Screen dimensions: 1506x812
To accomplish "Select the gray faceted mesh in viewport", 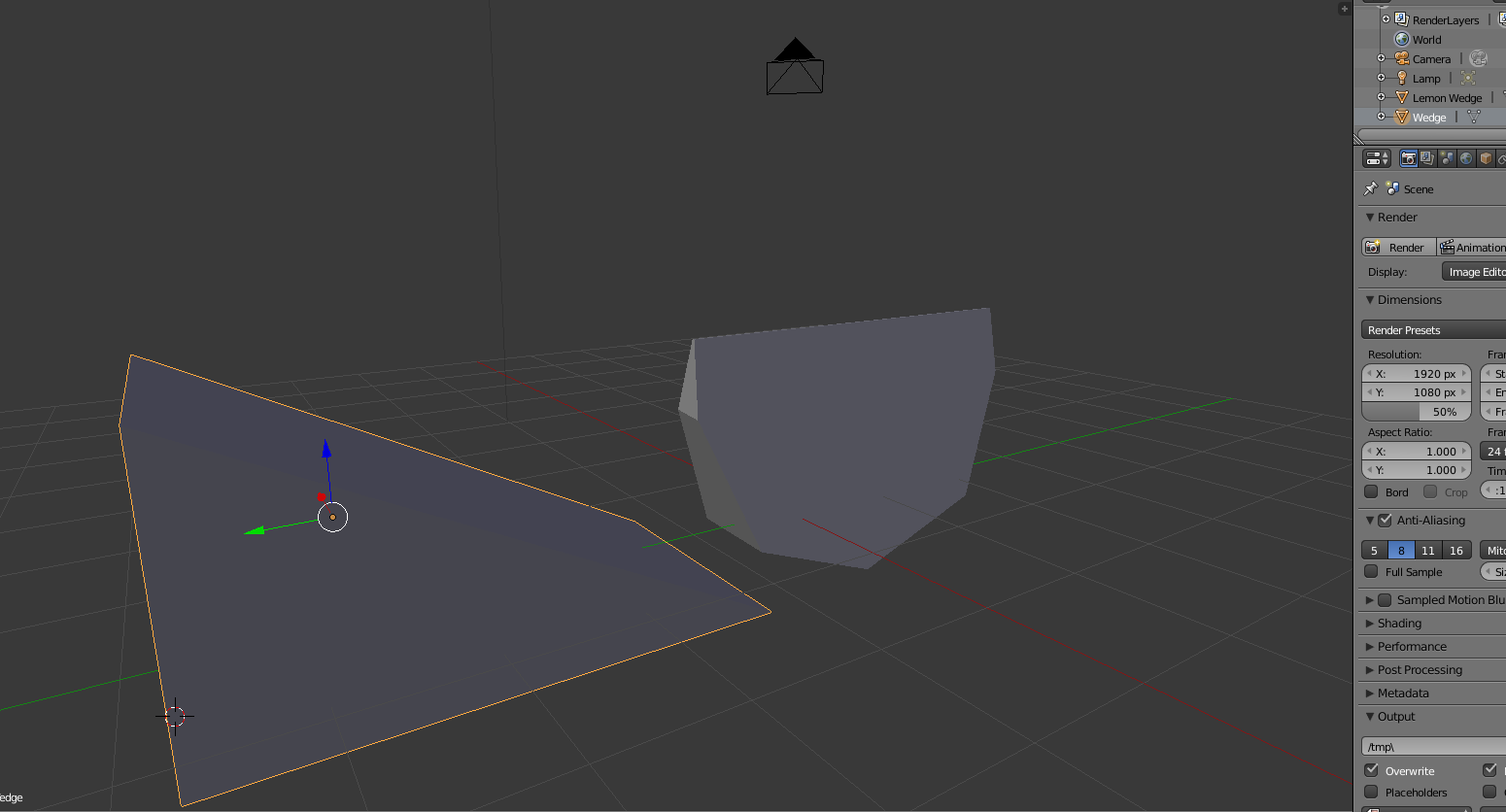I will pos(836,437).
